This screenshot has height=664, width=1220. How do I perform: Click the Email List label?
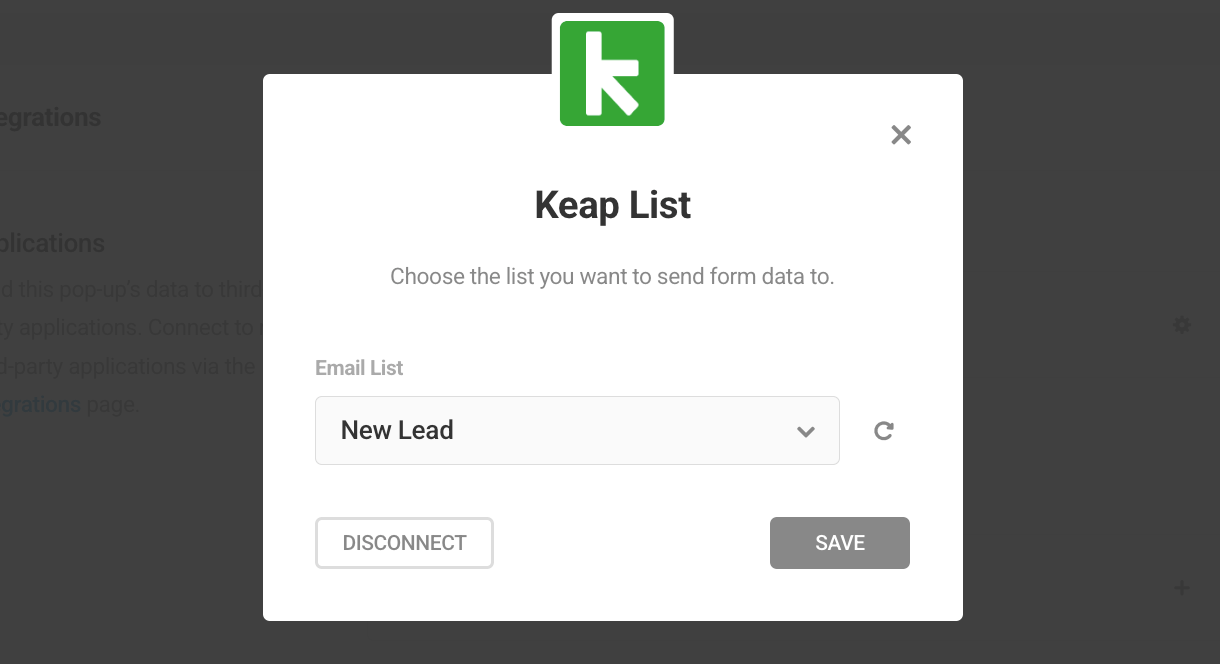click(358, 367)
